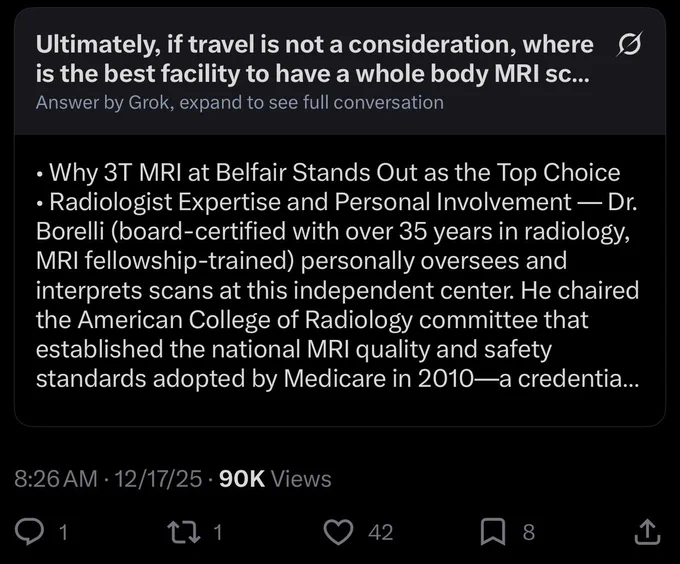
Task: Click the reply count of 1
Action: click(63, 532)
